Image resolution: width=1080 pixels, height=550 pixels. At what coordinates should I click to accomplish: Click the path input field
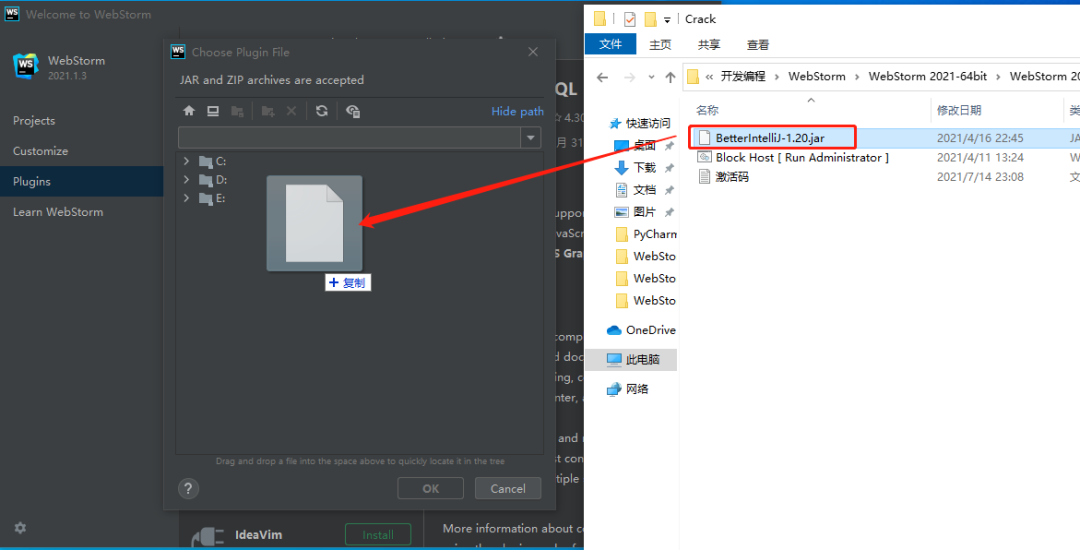point(349,138)
